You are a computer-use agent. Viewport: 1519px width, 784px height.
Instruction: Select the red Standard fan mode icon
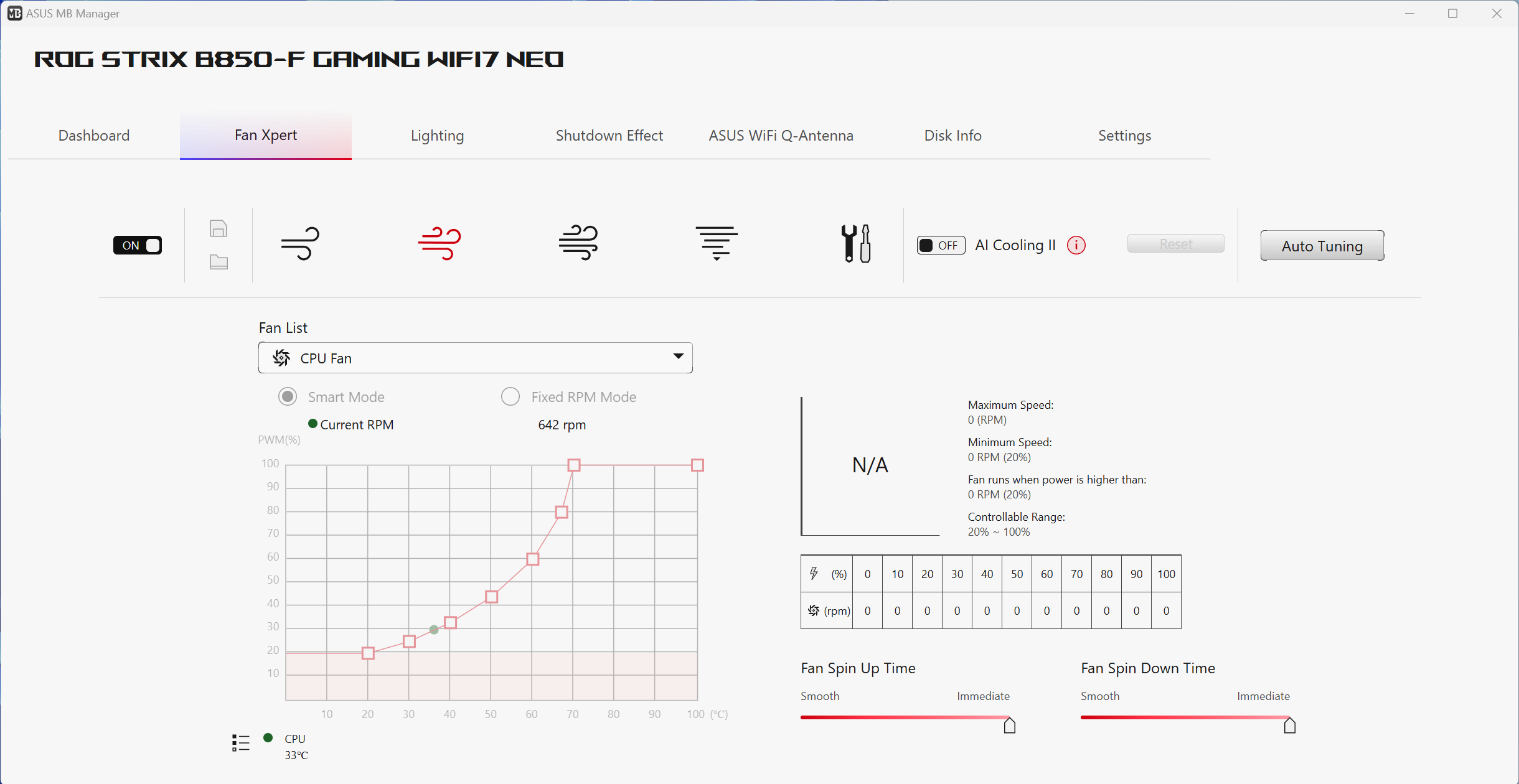pos(440,243)
